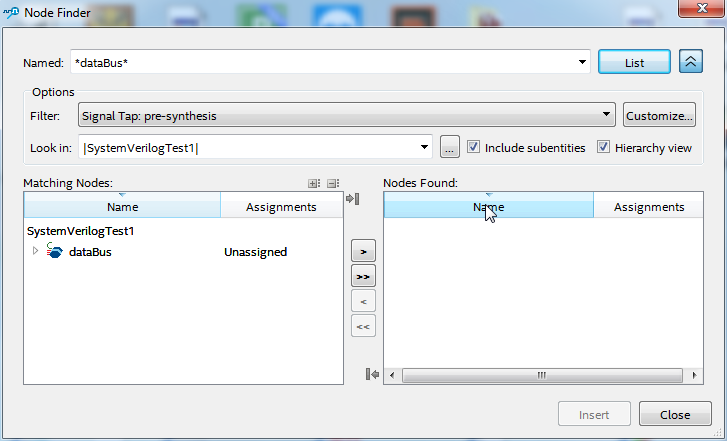Toggle the Hierarchy view checkbox
This screenshot has width=727, height=441.
pos(603,147)
